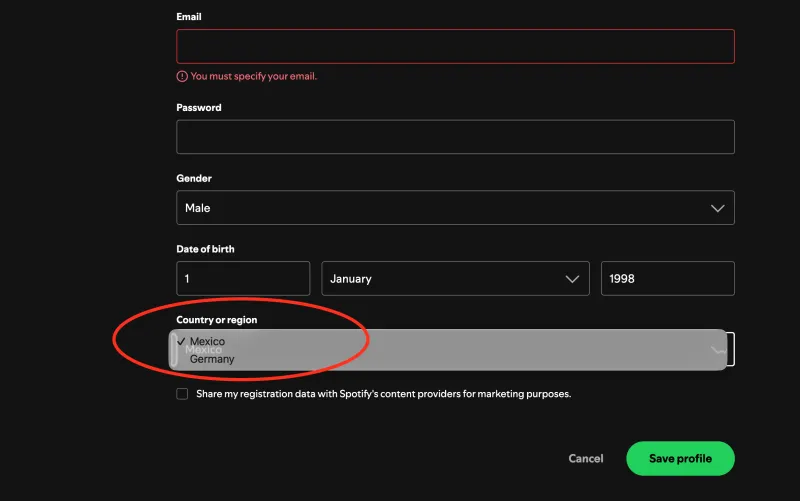The width and height of the screenshot is (800, 501).
Task: Tick the share registration data checkbox
Action: [x=182, y=394]
